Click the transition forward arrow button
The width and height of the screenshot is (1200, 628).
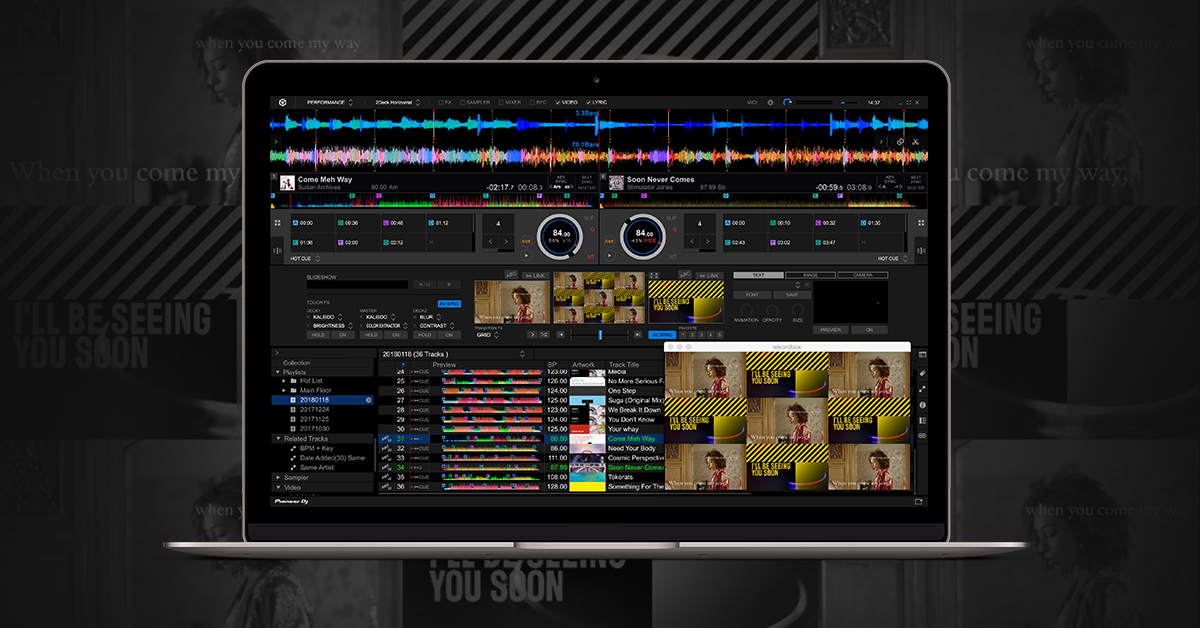click(x=532, y=334)
